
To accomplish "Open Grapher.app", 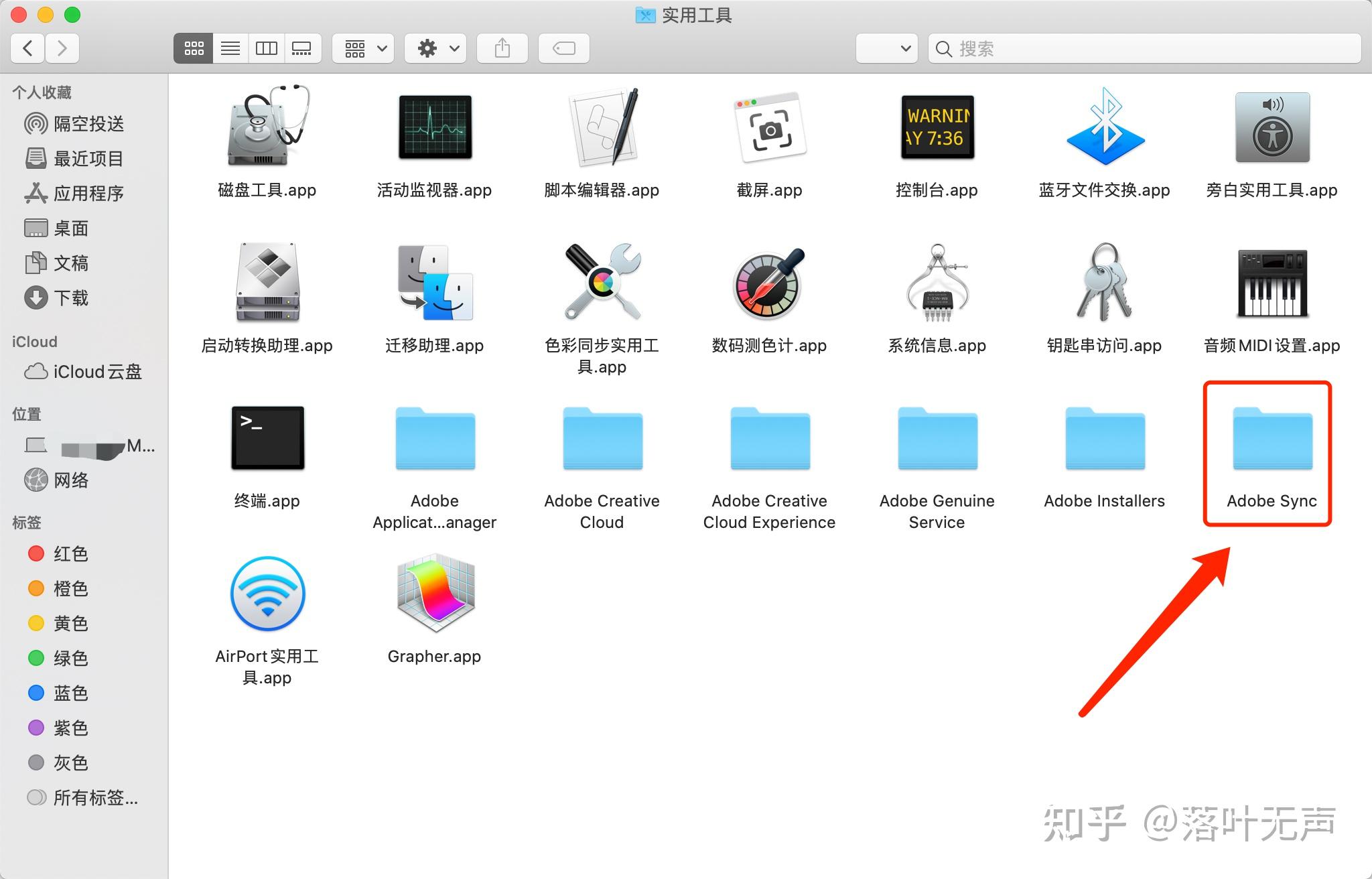I will pos(435,594).
